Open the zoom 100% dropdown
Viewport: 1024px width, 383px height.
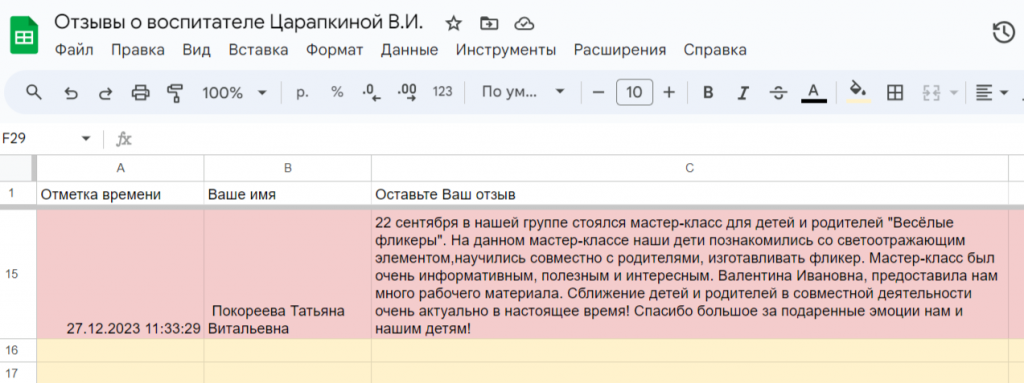click(234, 93)
